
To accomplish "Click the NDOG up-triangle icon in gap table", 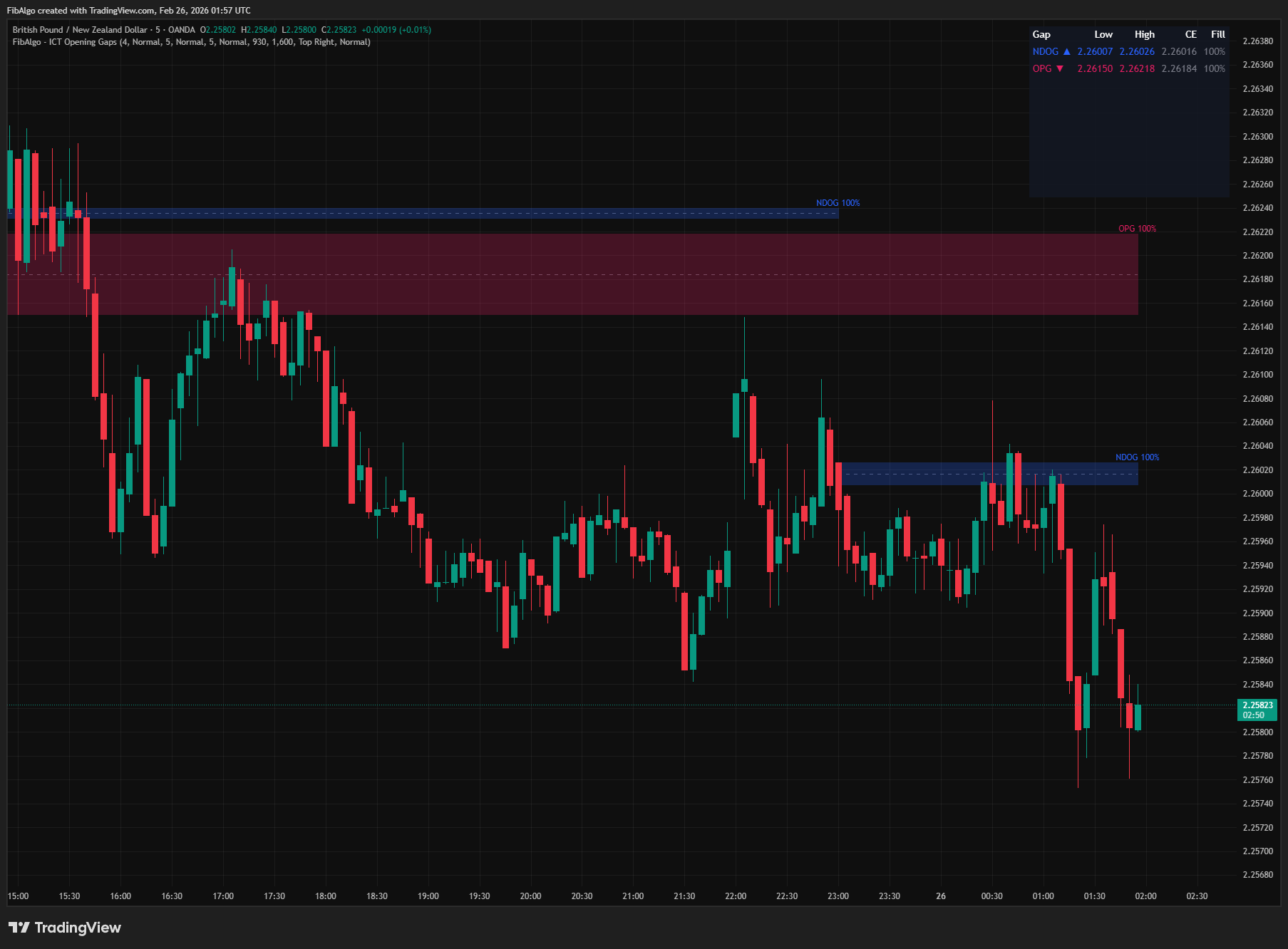I will 1066,51.
